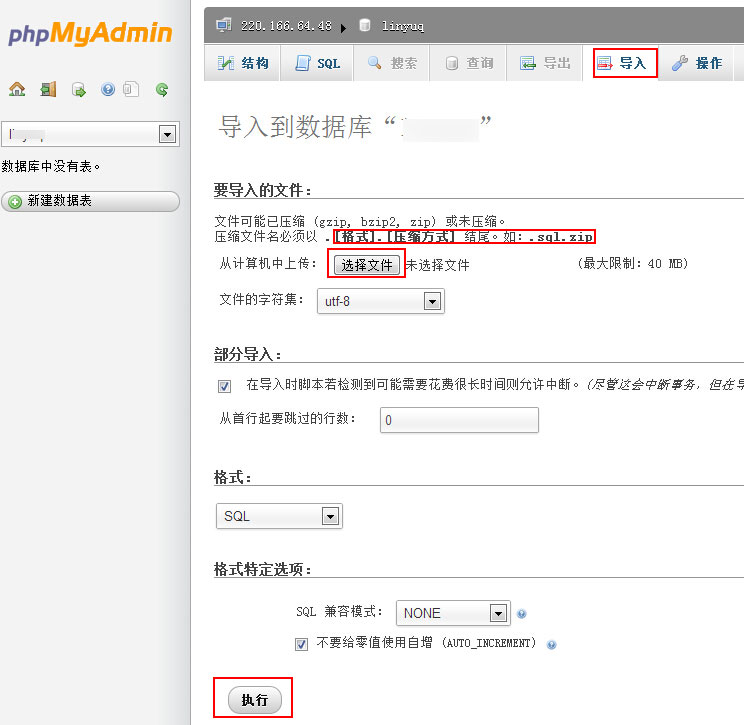Toggle the allow interrupt during import checkbox
This screenshot has width=744, height=725.
[x=224, y=386]
